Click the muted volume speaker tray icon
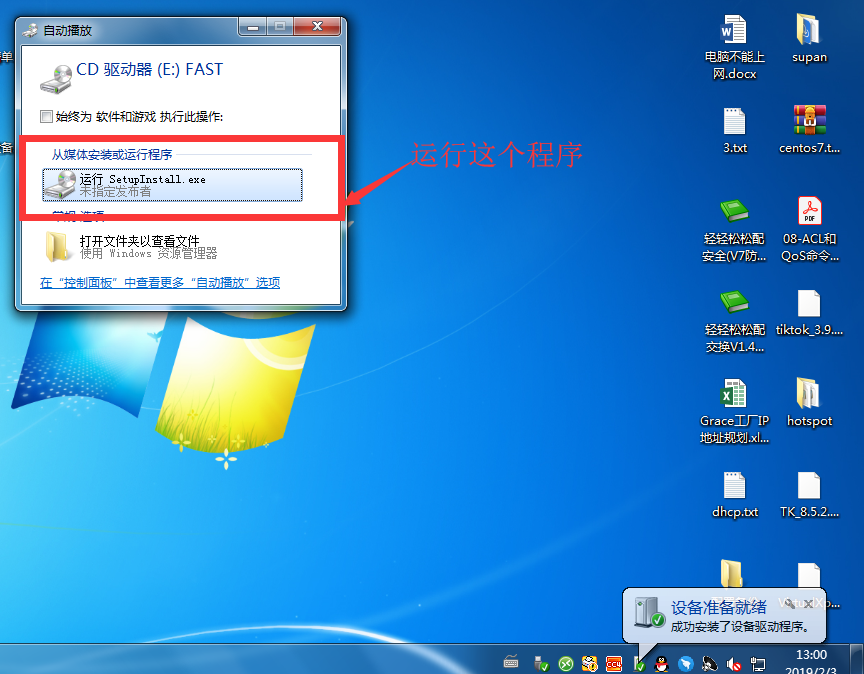 [733, 664]
